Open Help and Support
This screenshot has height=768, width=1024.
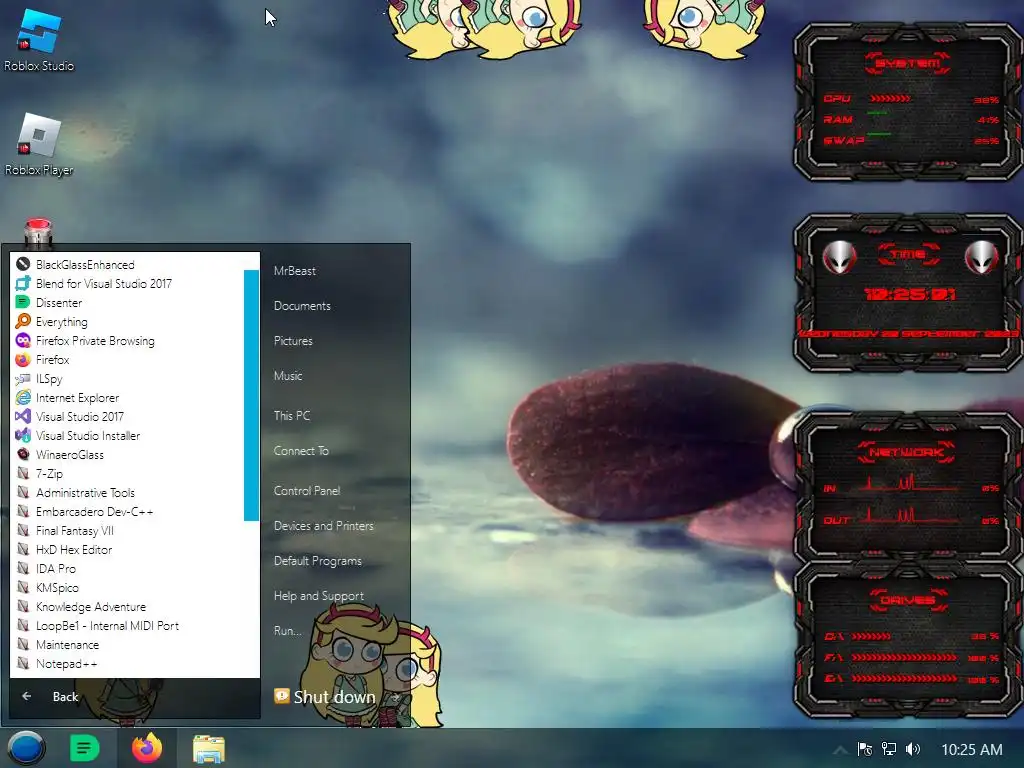point(319,596)
